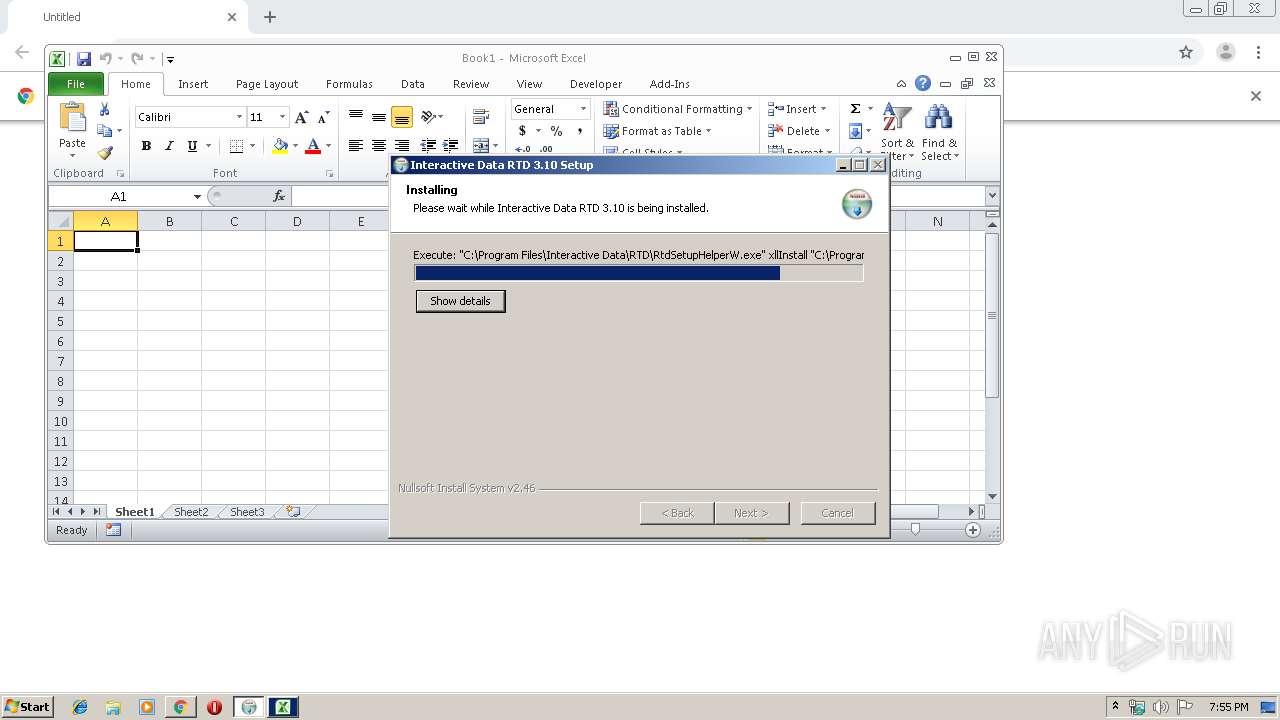
Task: Click the Fill Color paint bucket icon
Action: (280, 146)
